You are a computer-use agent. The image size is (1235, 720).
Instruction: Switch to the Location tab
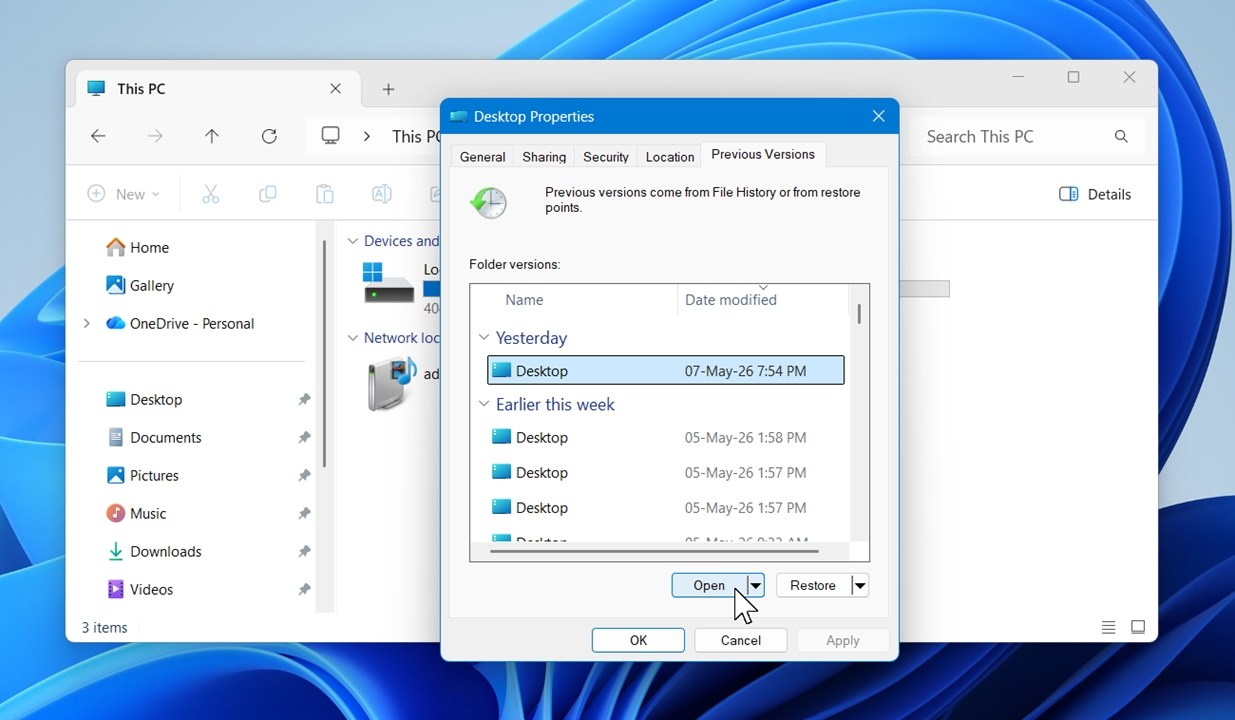point(670,156)
